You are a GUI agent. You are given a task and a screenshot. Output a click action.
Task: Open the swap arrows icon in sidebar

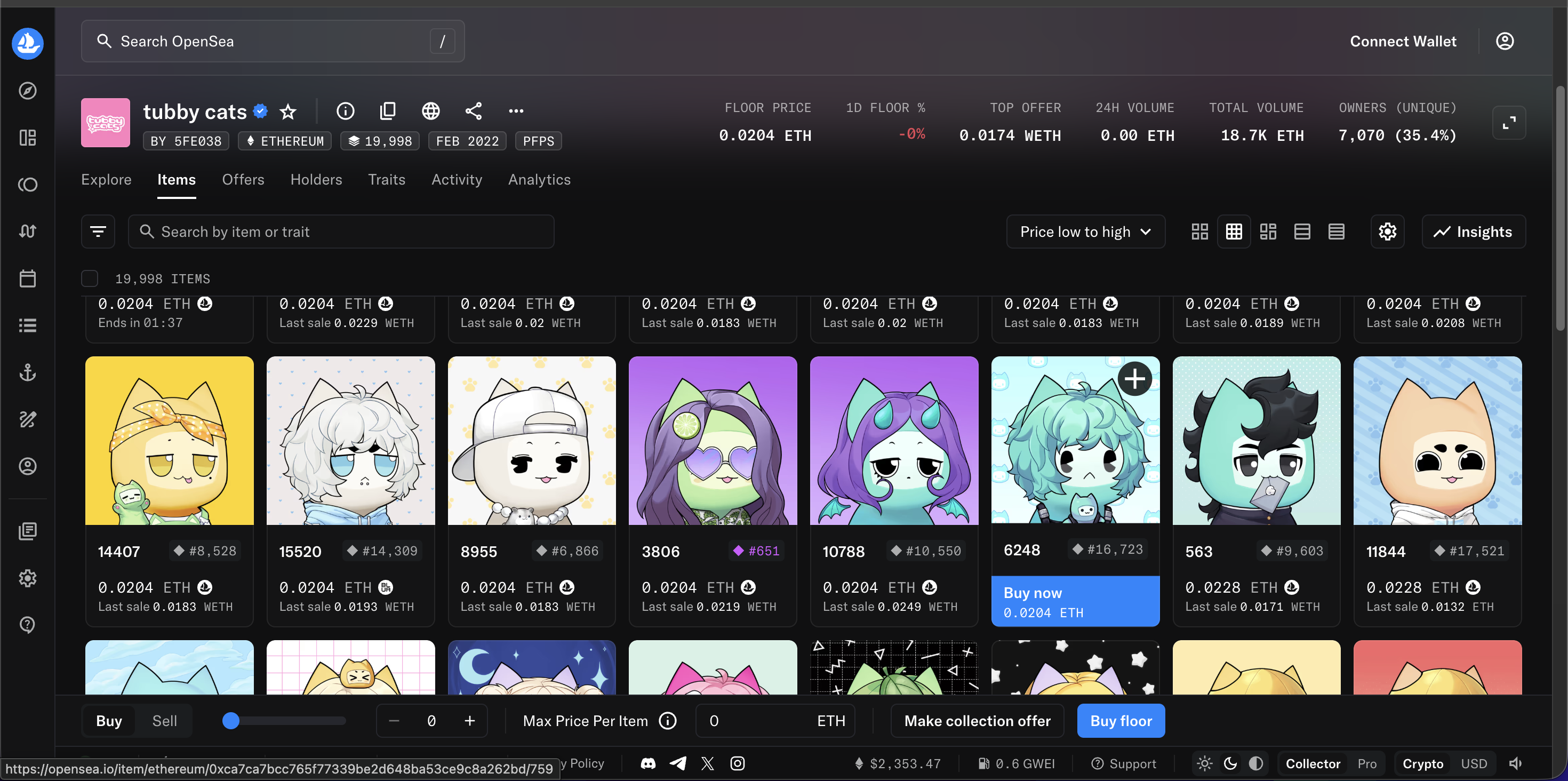27,232
